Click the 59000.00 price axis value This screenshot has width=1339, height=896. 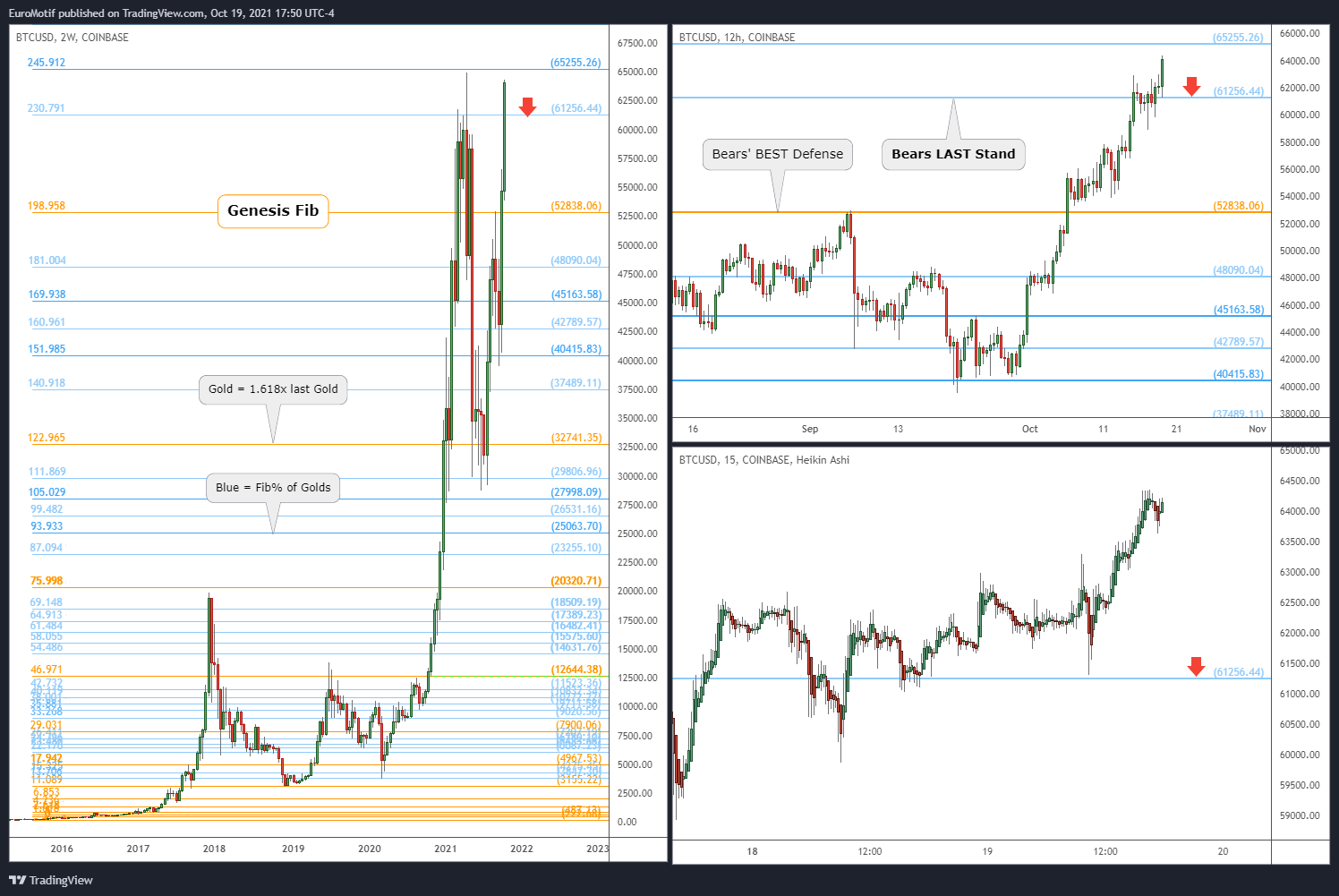(1300, 815)
